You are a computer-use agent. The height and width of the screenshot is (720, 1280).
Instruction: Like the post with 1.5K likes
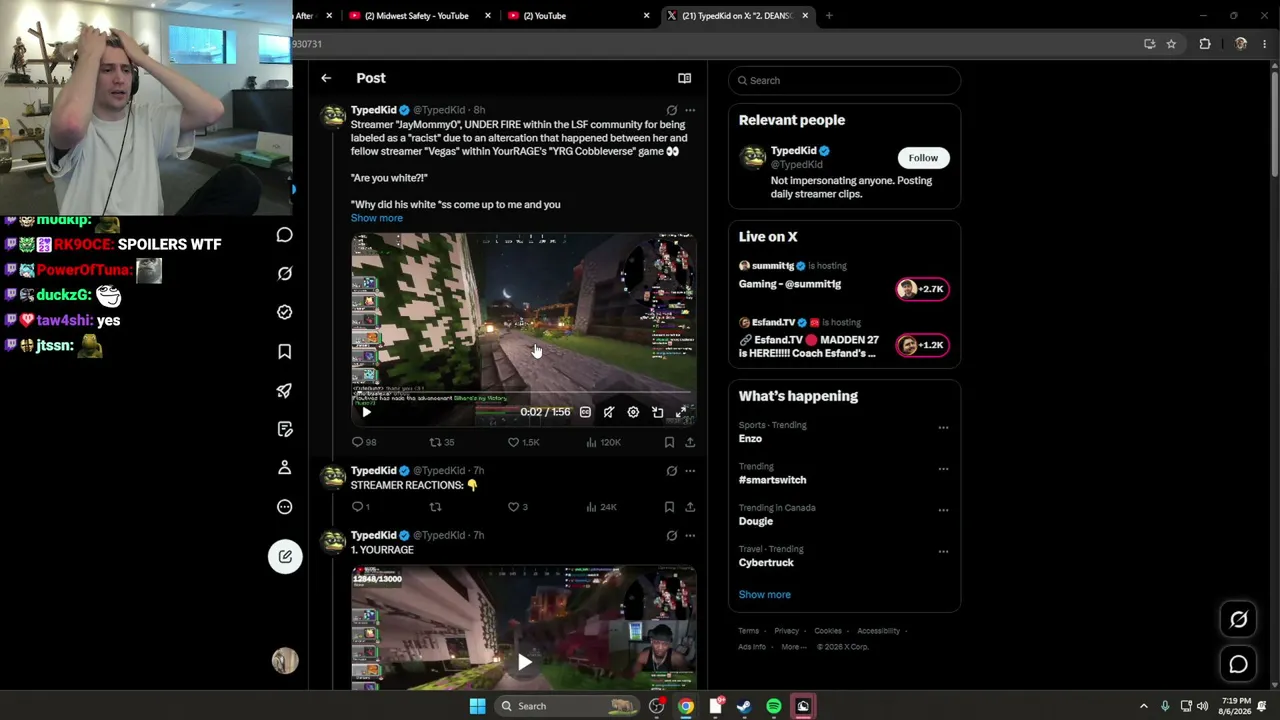[x=523, y=442]
